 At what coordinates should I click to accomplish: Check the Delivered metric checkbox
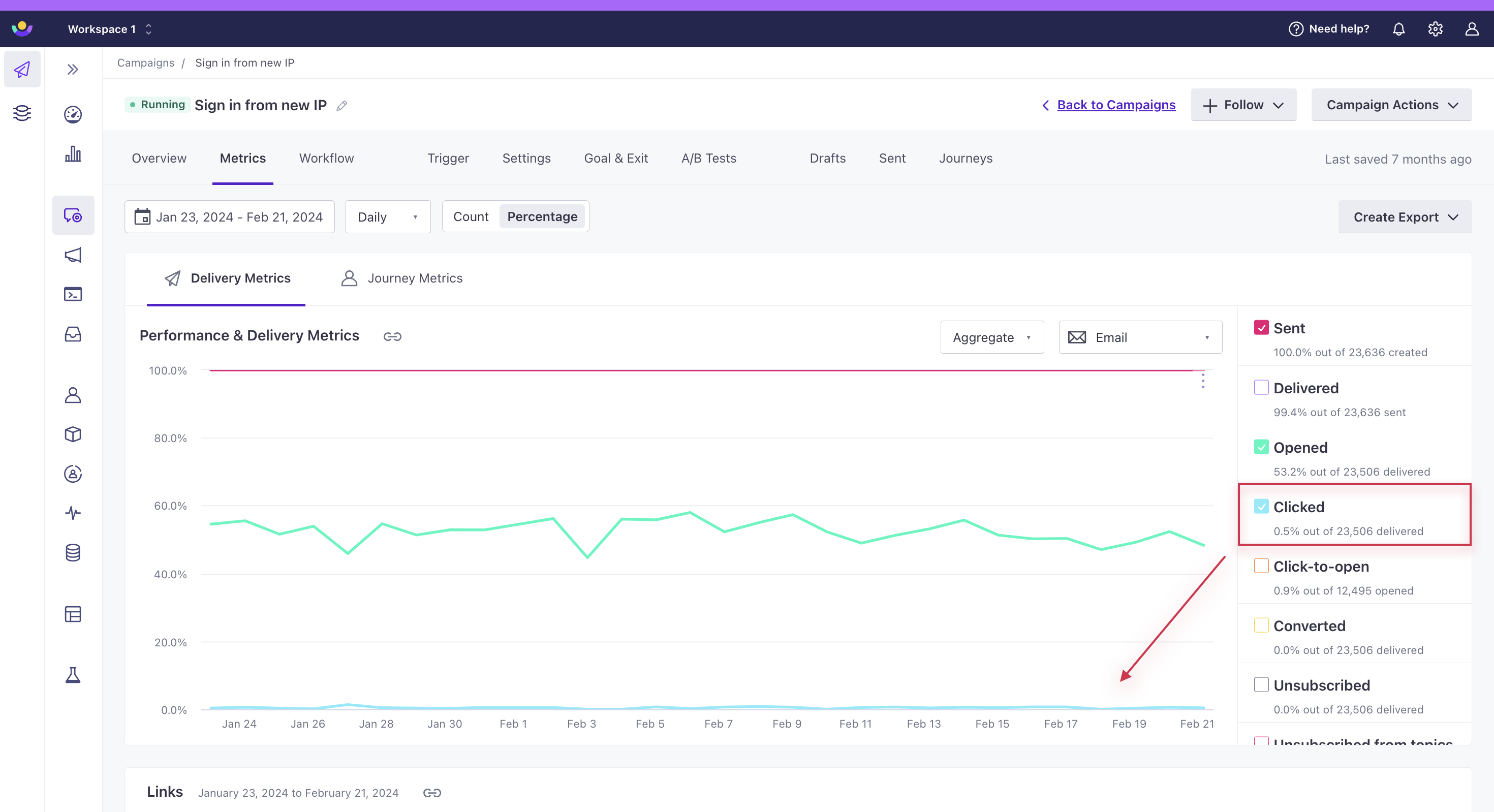coord(1261,387)
